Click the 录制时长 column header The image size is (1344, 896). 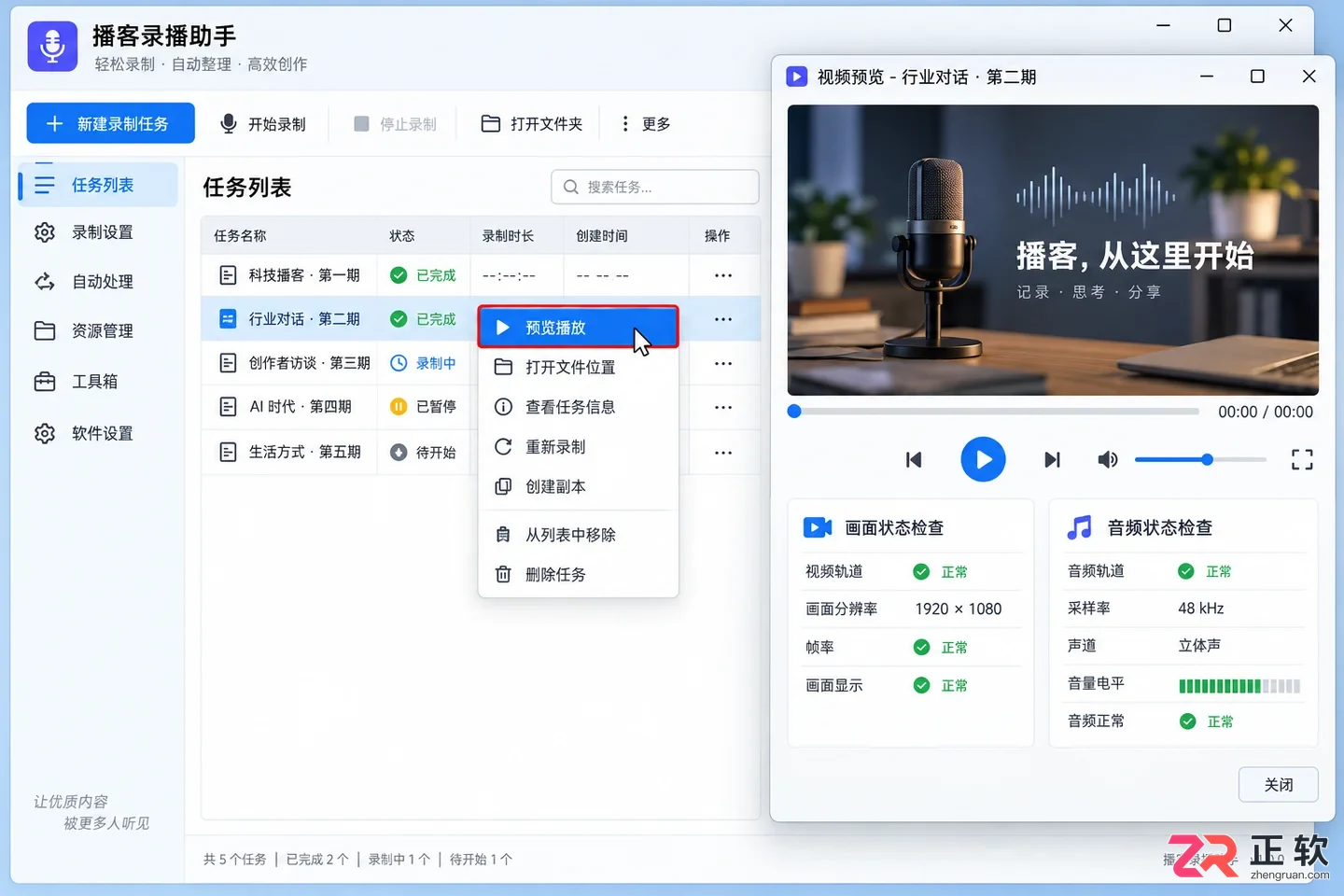pos(508,236)
